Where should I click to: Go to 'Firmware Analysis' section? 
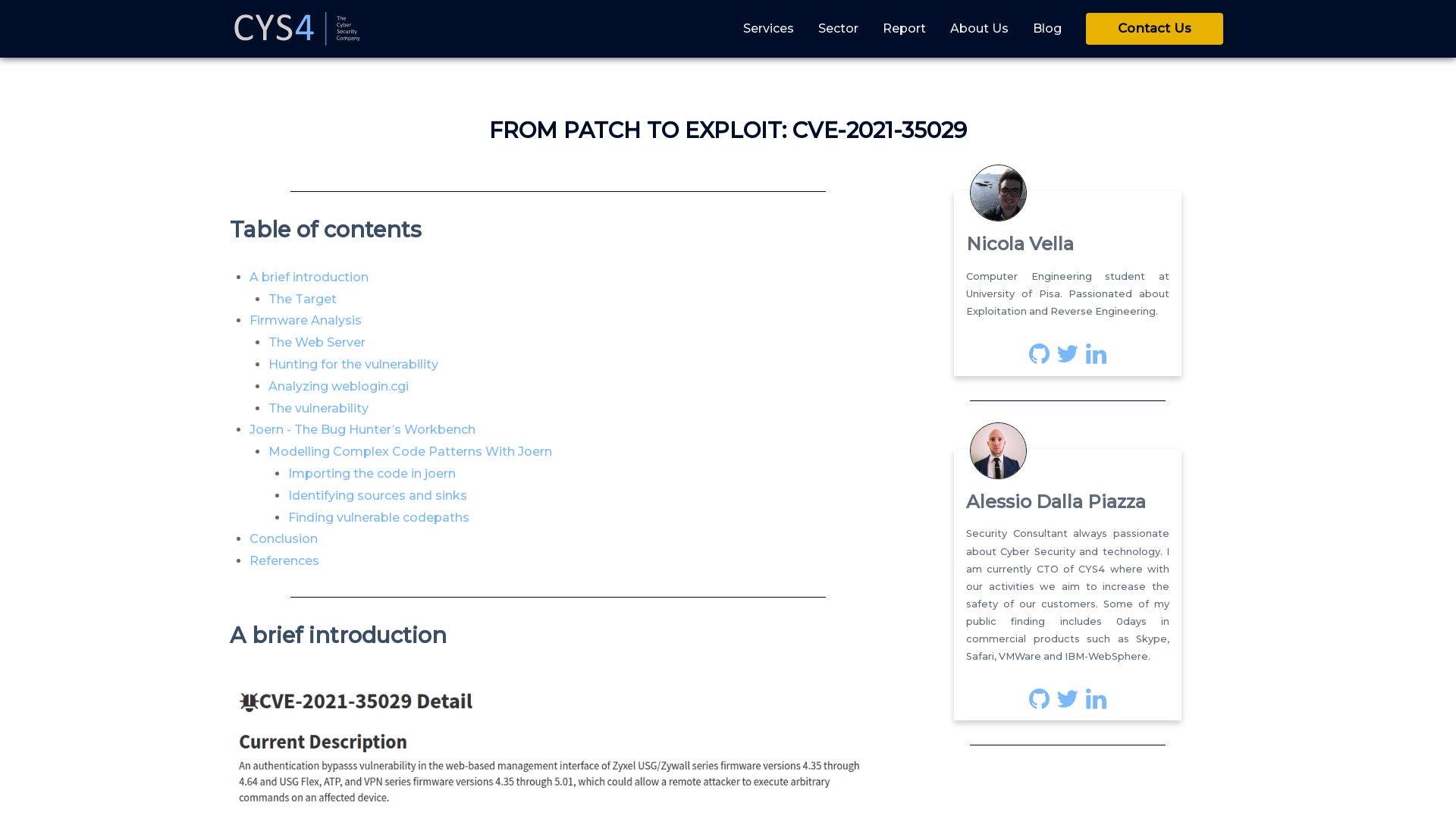(x=306, y=321)
